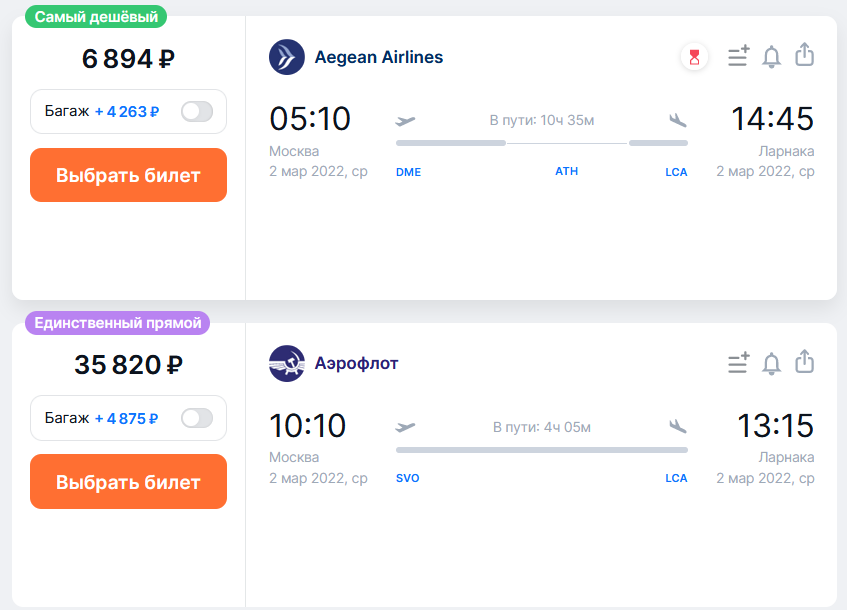Share the Aegean Airlines ticket

(x=804, y=55)
